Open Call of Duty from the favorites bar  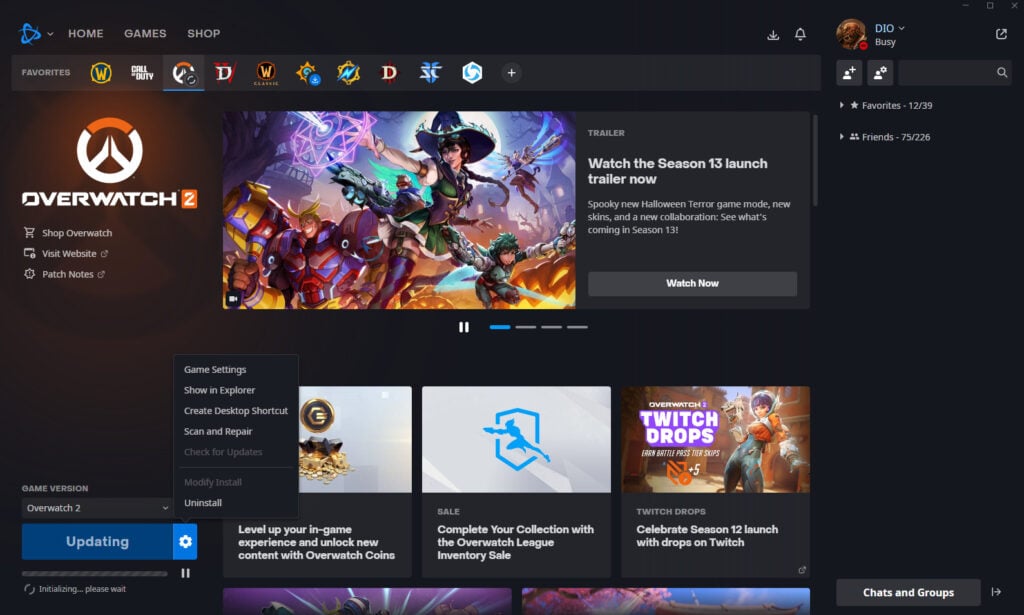(x=140, y=72)
